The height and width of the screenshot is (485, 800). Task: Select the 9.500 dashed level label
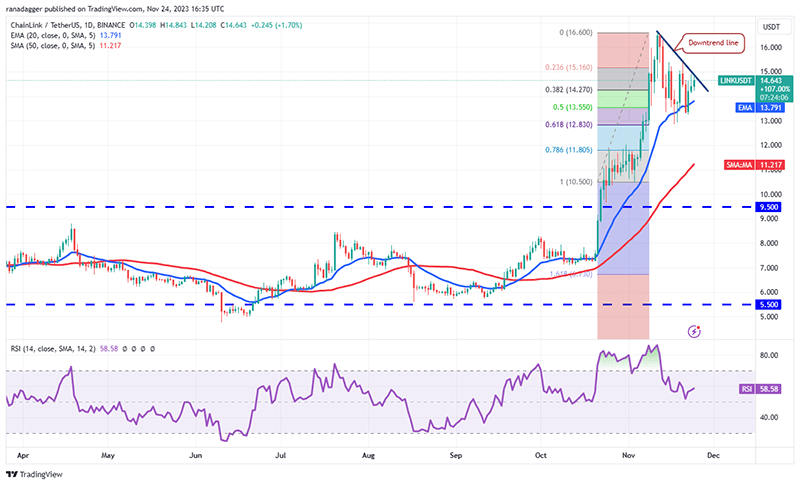point(769,207)
